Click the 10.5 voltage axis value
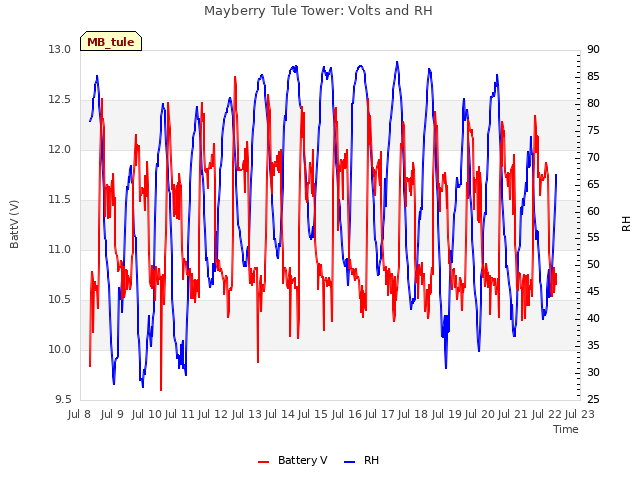Screen dimensions: 640x480 click(x=60, y=300)
